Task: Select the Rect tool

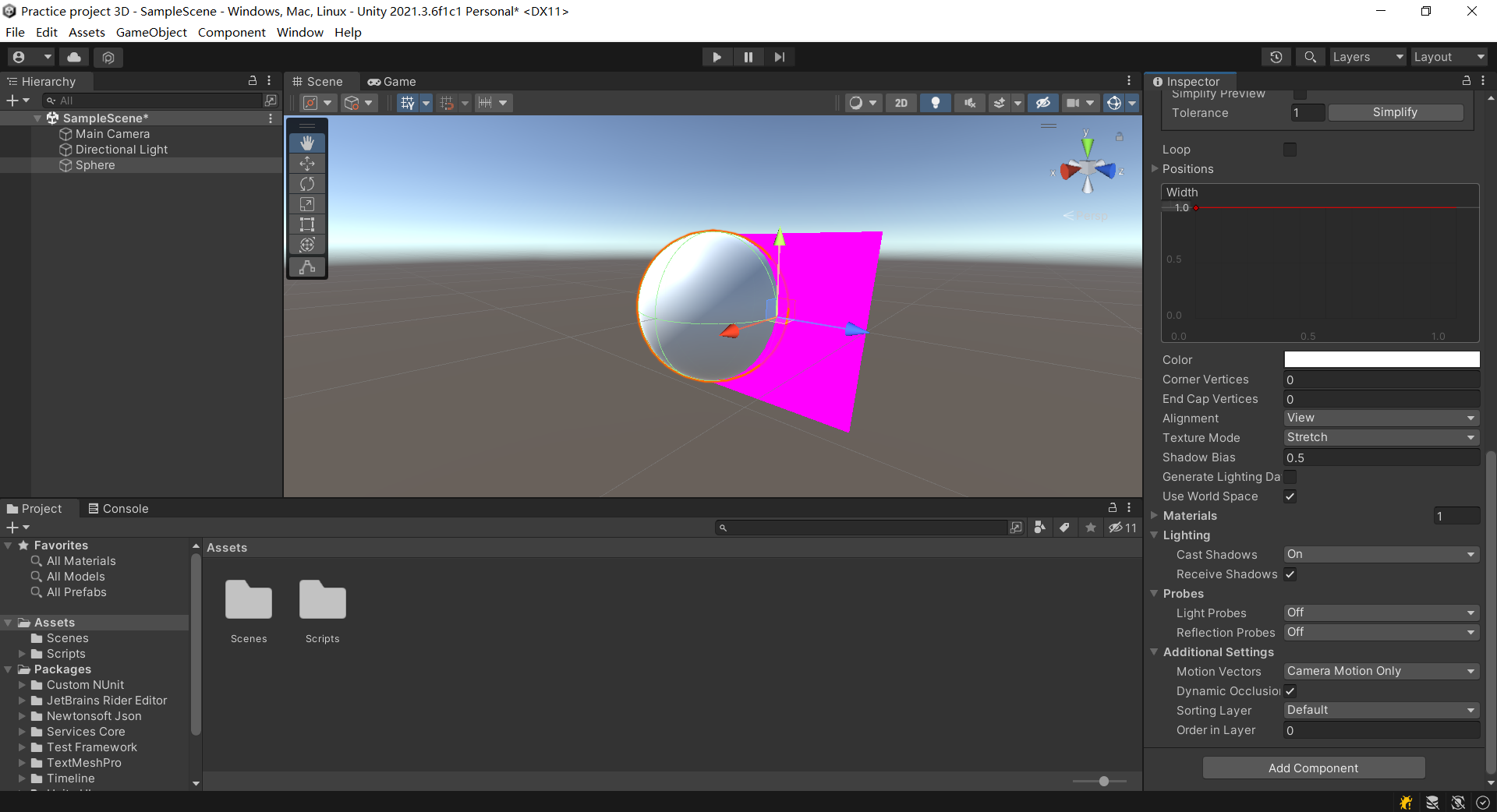Action: [307, 224]
